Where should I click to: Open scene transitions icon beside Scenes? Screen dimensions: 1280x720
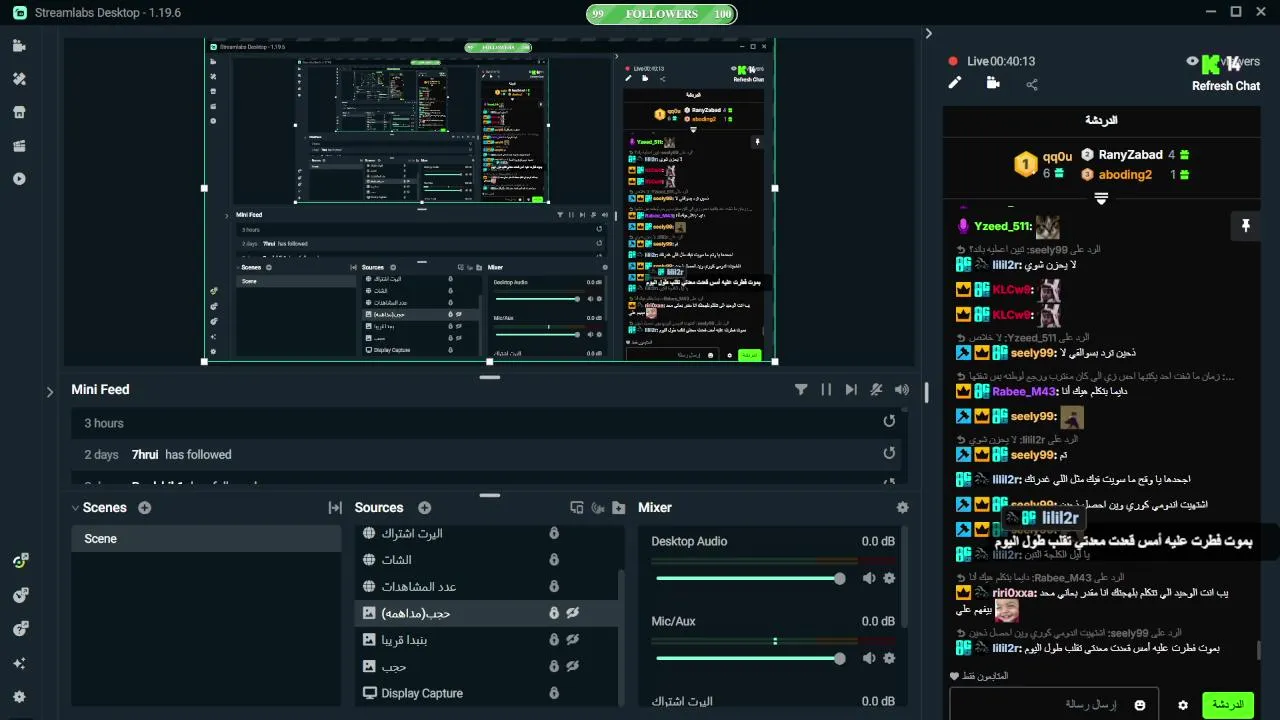[x=335, y=508]
